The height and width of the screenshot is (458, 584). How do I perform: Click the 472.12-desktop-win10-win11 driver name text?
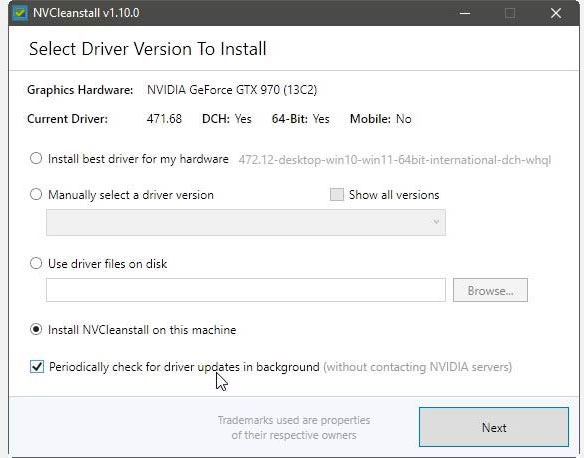tap(394, 160)
